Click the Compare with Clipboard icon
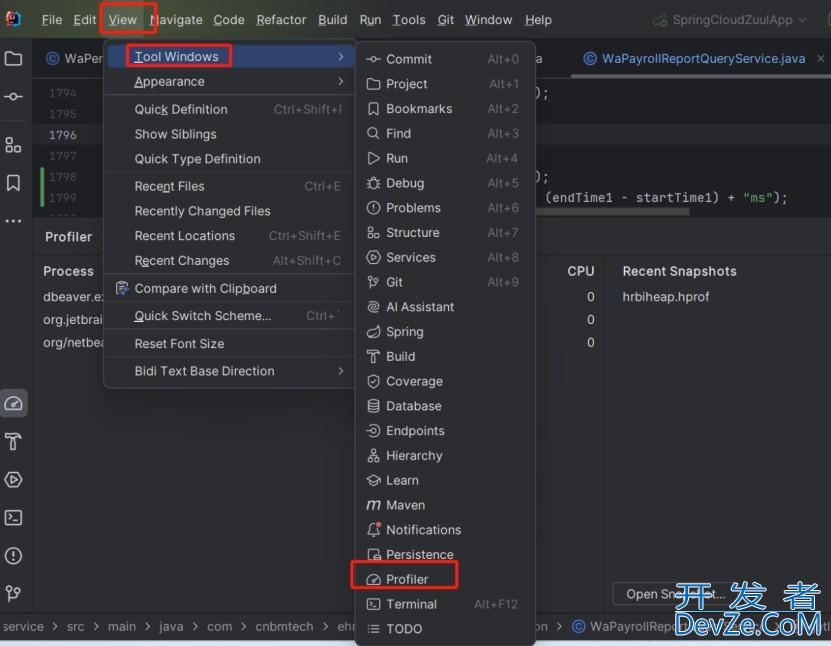The height and width of the screenshot is (646, 831). click(122, 288)
